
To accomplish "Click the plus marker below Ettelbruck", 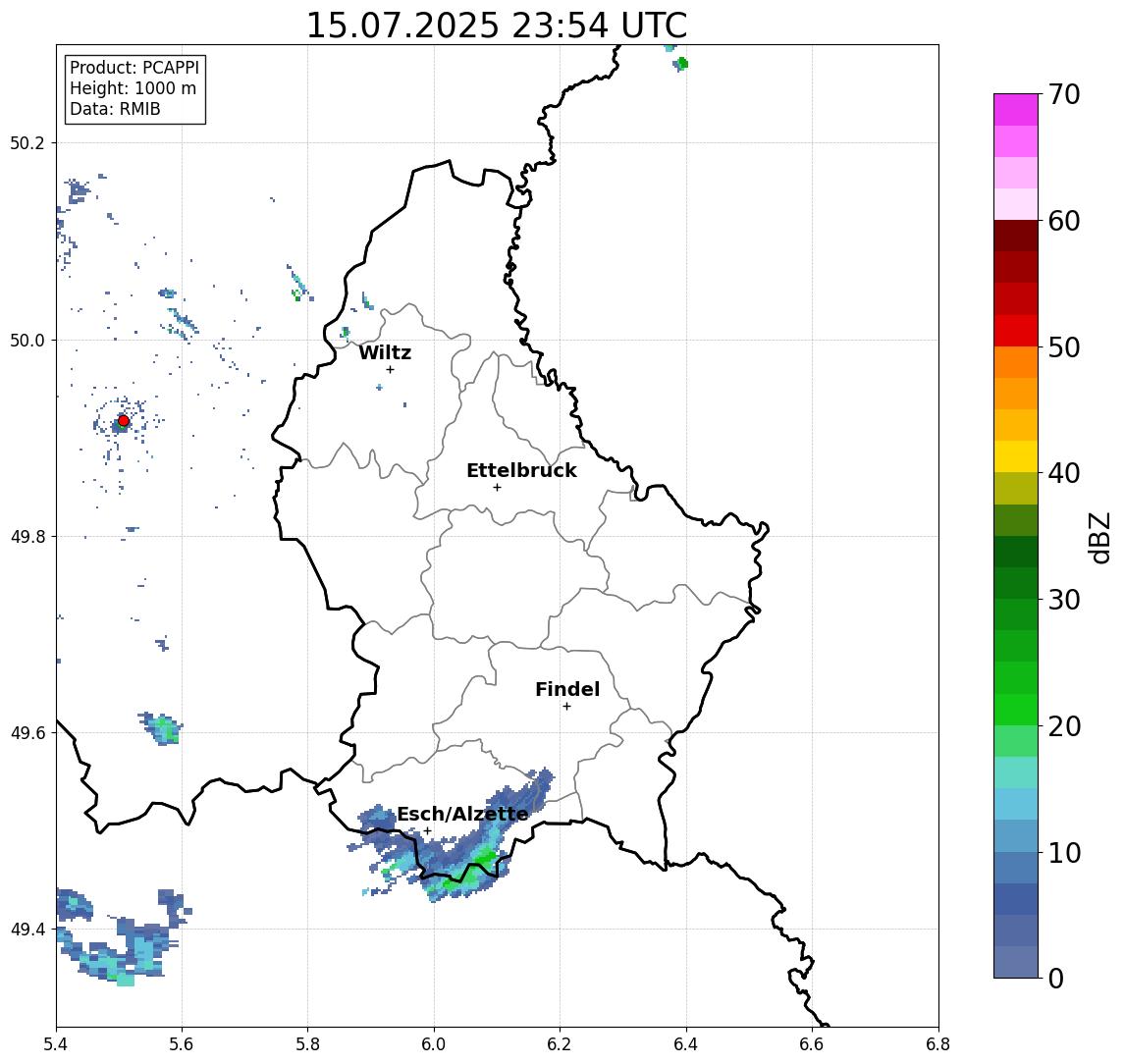I will tap(497, 487).
